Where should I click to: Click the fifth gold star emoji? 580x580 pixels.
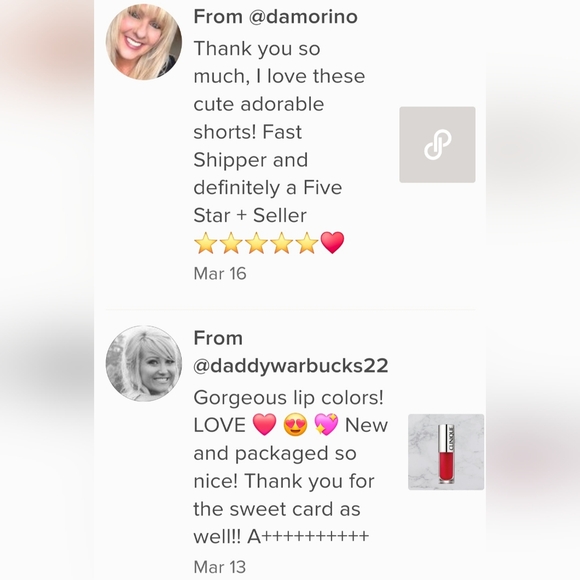[x=307, y=243]
